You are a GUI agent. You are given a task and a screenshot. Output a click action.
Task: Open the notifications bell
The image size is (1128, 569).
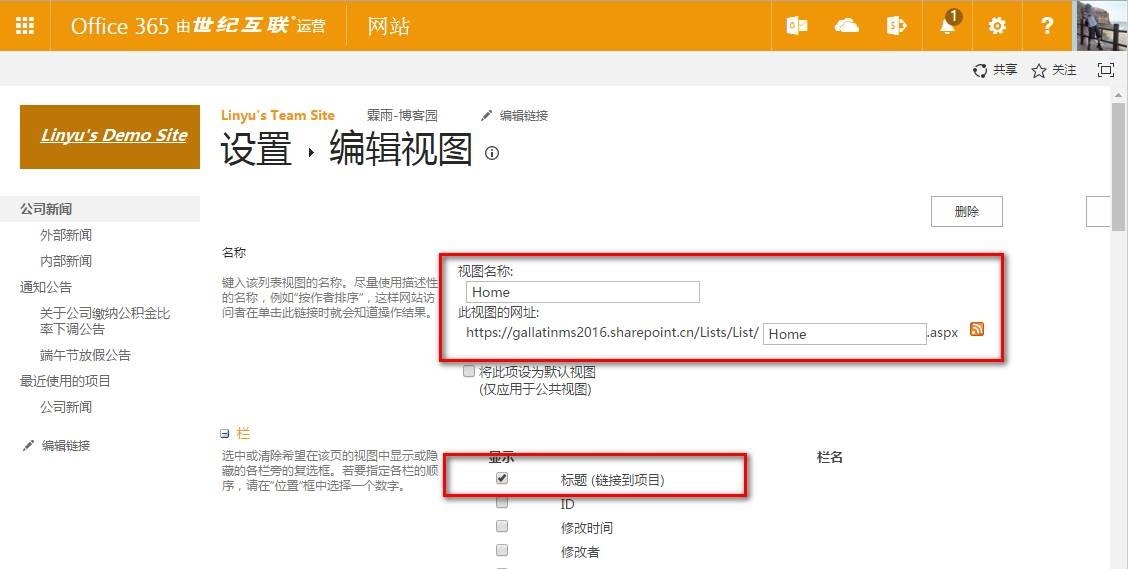(x=948, y=26)
